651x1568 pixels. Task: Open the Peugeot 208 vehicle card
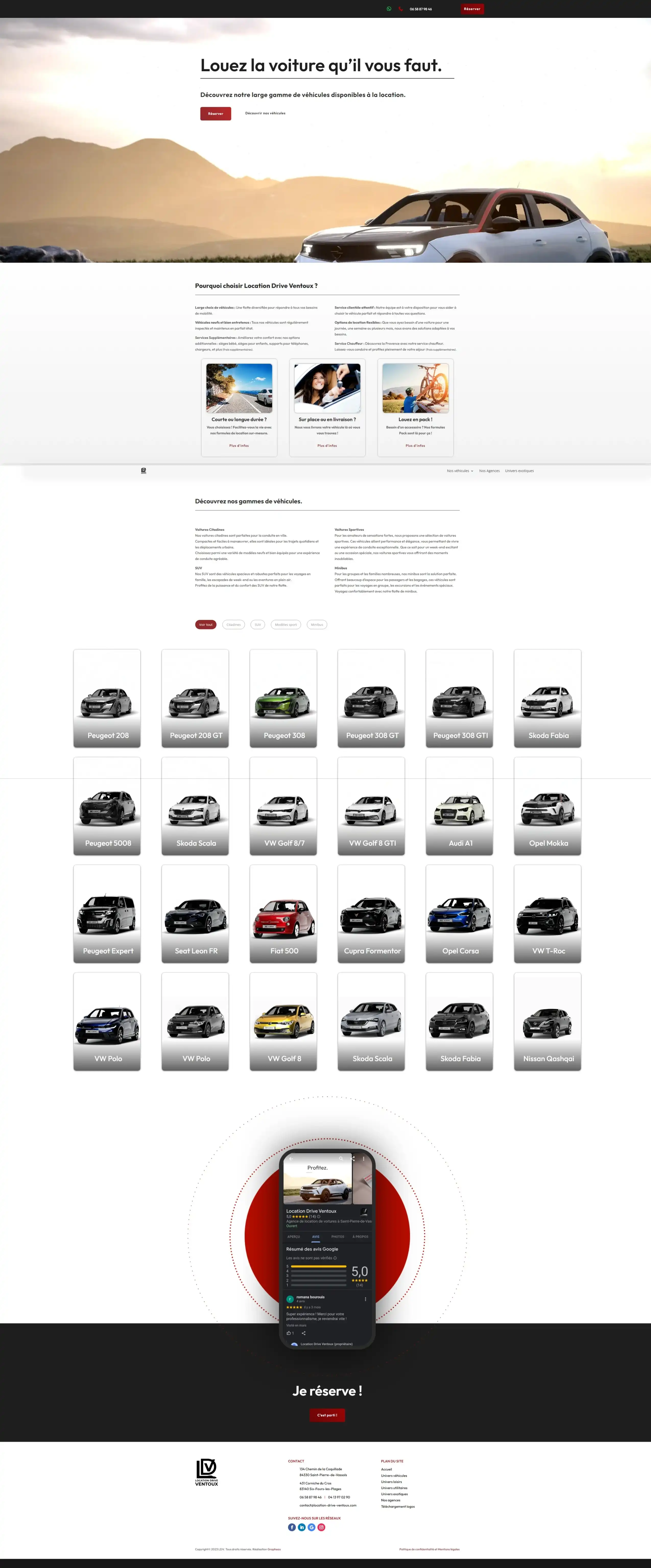pos(107,698)
